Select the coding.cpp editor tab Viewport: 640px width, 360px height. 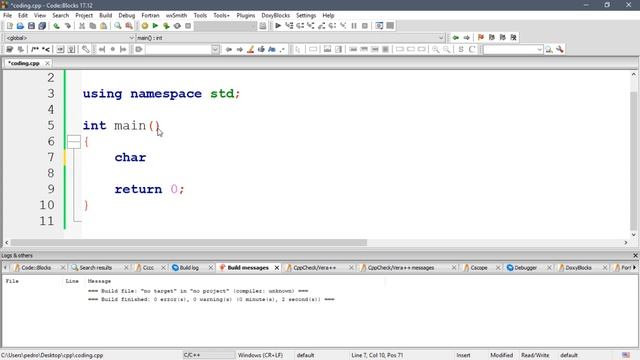pos(24,63)
